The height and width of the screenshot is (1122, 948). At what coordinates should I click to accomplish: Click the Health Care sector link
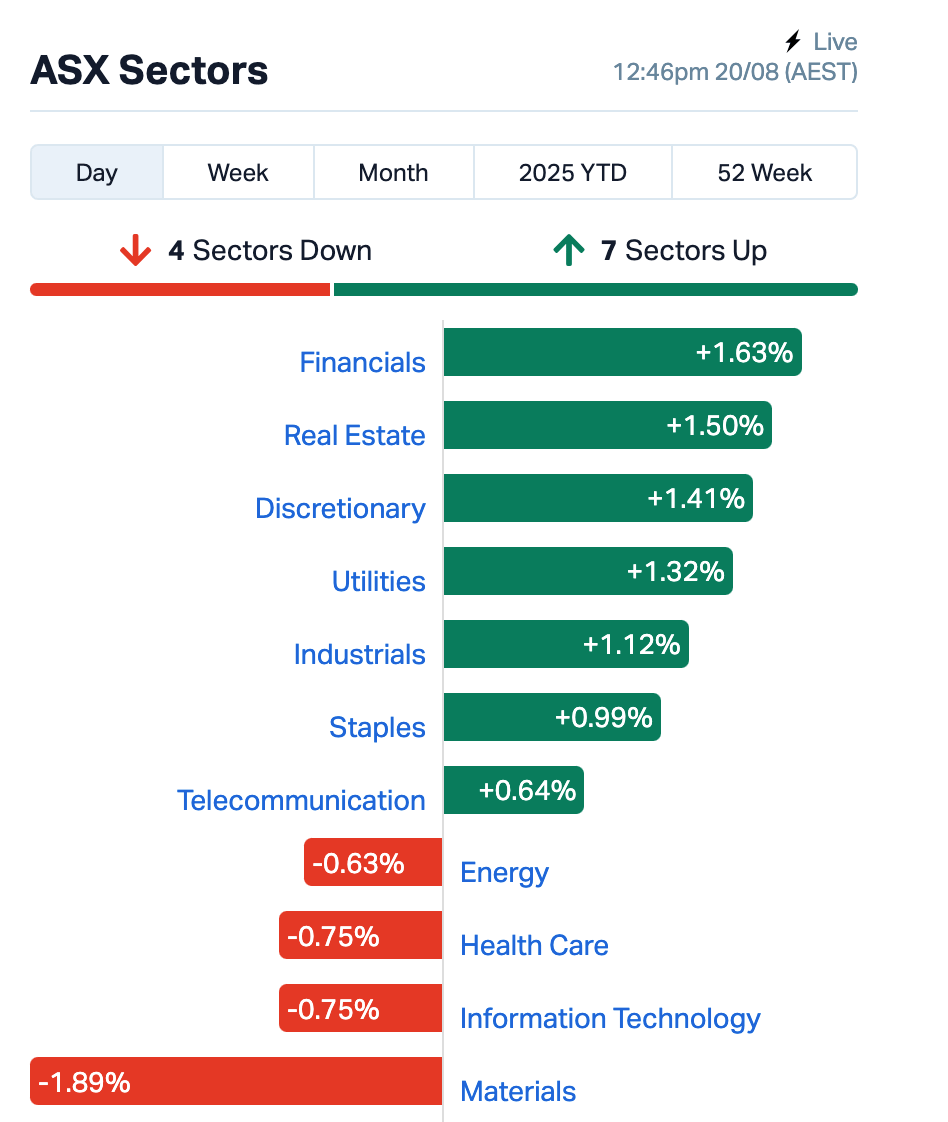tap(534, 945)
